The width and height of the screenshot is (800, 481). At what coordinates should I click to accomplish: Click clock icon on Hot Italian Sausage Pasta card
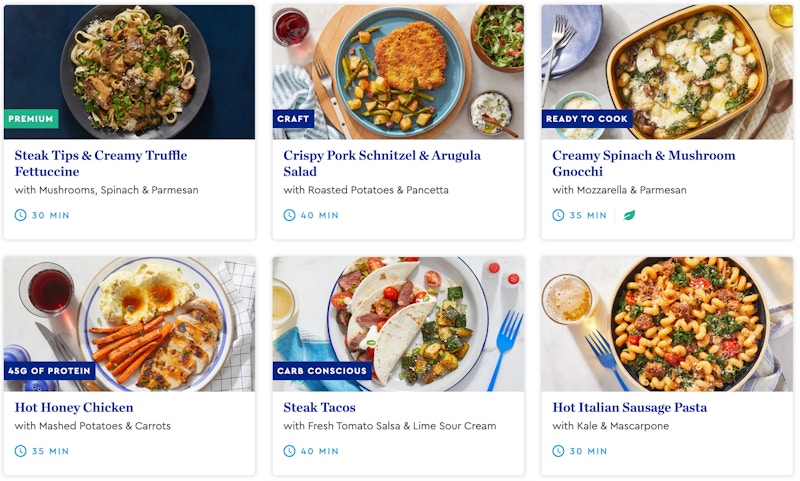559,451
